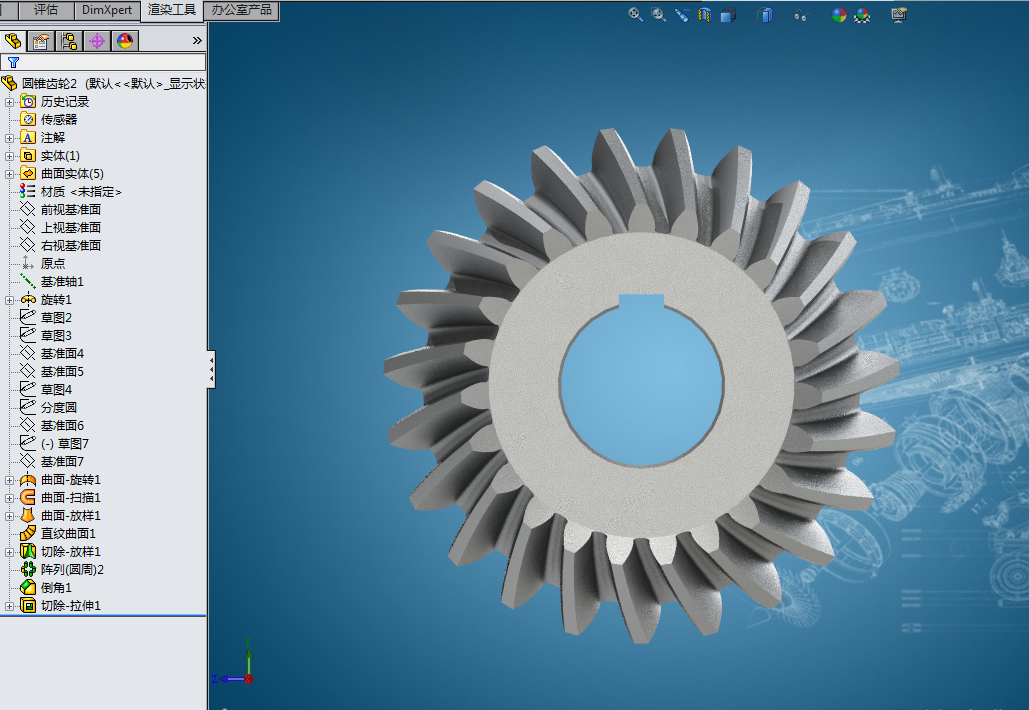Screen dimensions: 1029x710
Task: Expand the 实体(1) folder
Action: [x=9, y=156]
